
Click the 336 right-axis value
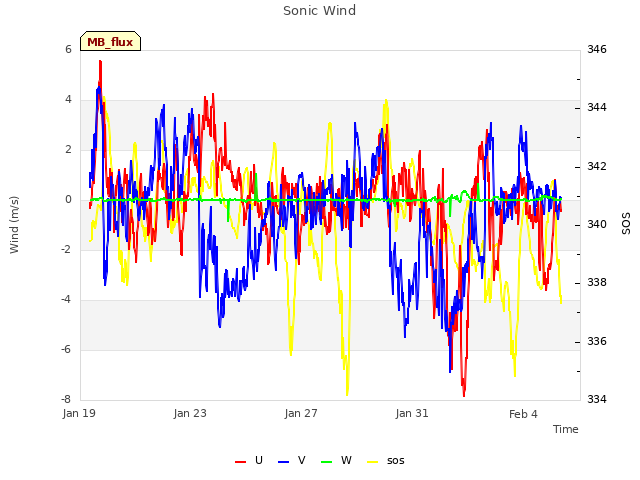click(597, 341)
